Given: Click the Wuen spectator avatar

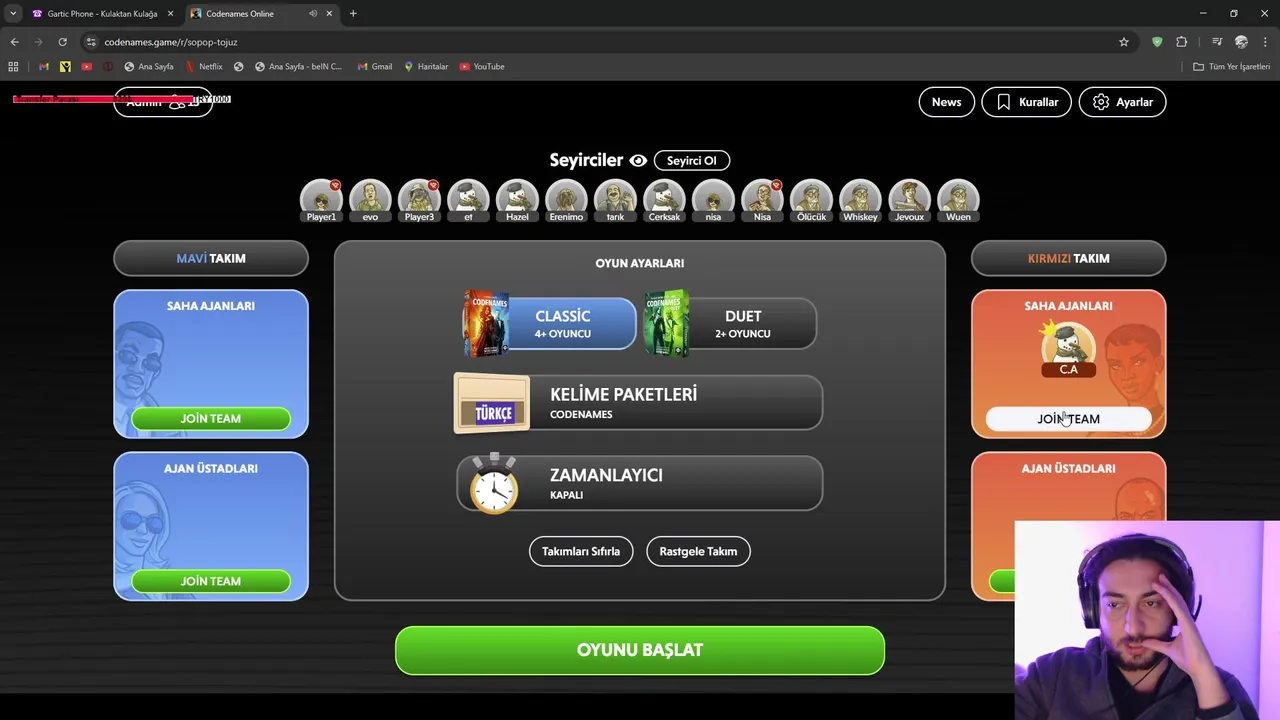Looking at the screenshot, I should pos(958,199).
